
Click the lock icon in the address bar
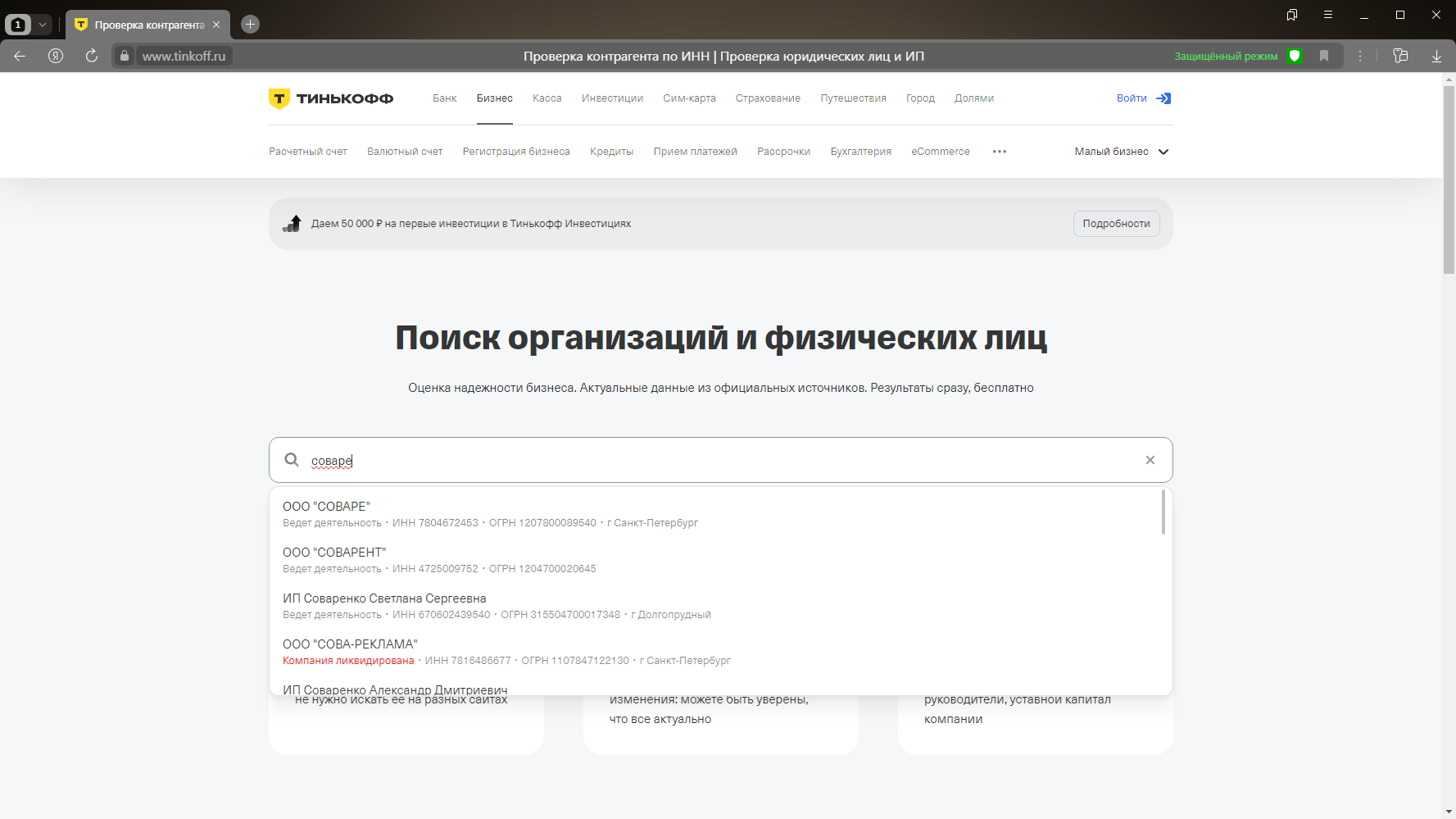[125, 56]
